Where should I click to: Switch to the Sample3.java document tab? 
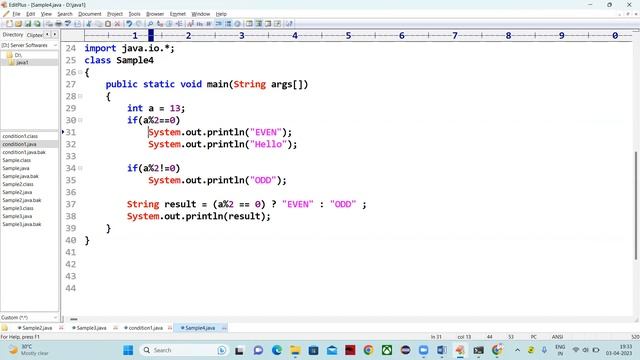pos(91,328)
